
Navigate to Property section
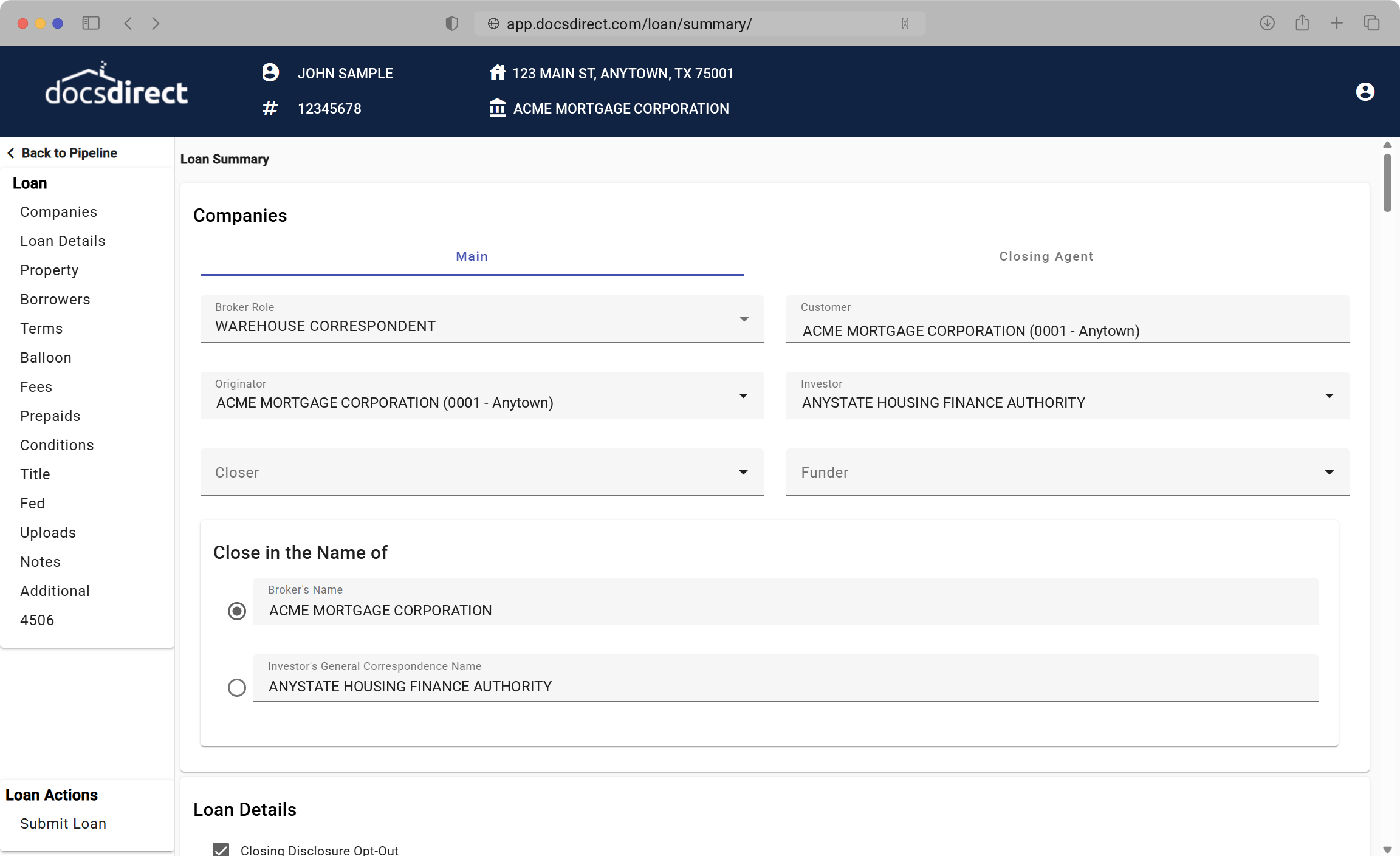point(49,270)
